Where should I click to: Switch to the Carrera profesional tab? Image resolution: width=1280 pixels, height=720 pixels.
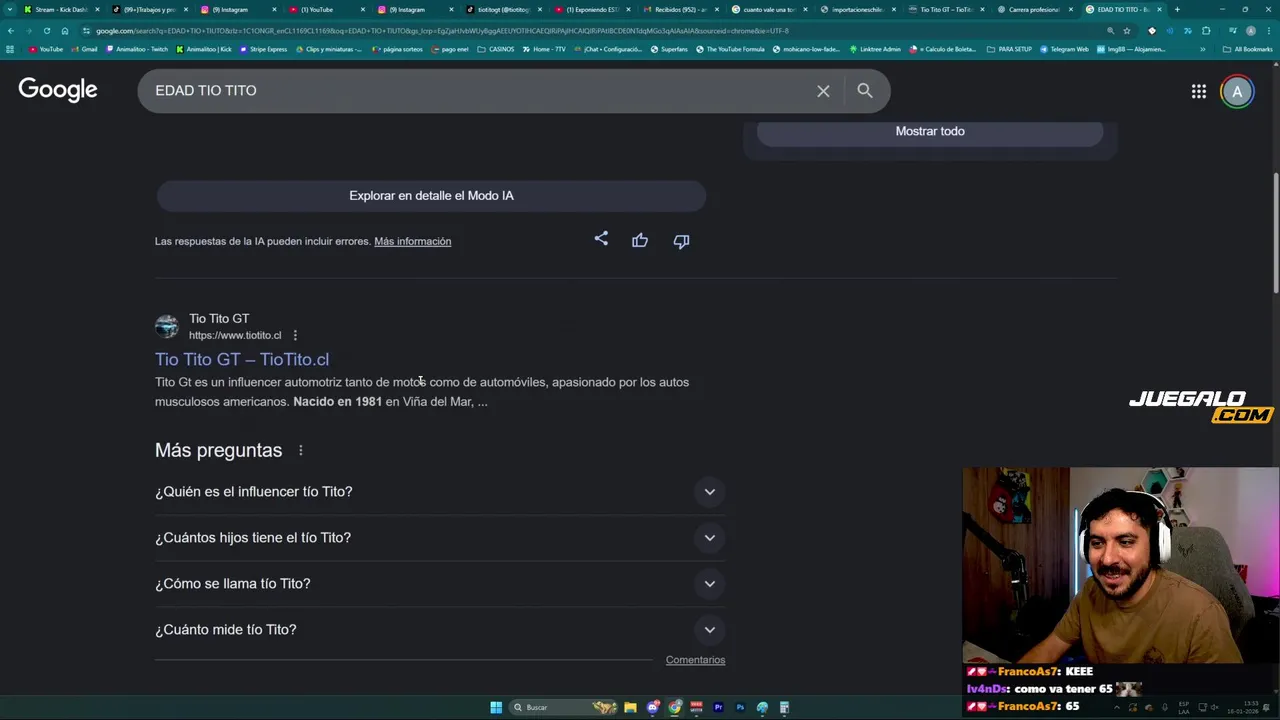click(x=1033, y=9)
